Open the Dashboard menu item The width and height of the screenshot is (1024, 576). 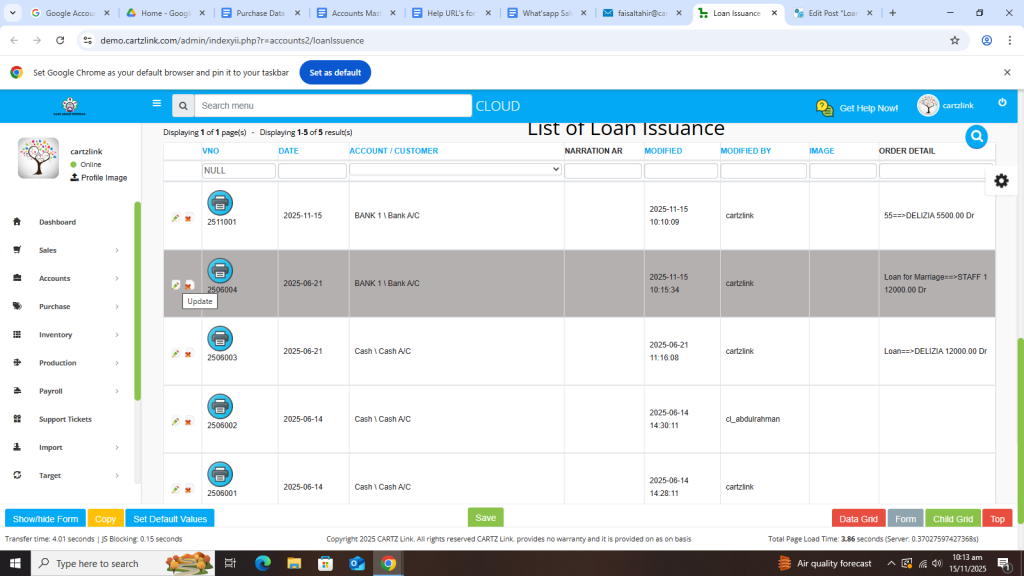click(57, 222)
